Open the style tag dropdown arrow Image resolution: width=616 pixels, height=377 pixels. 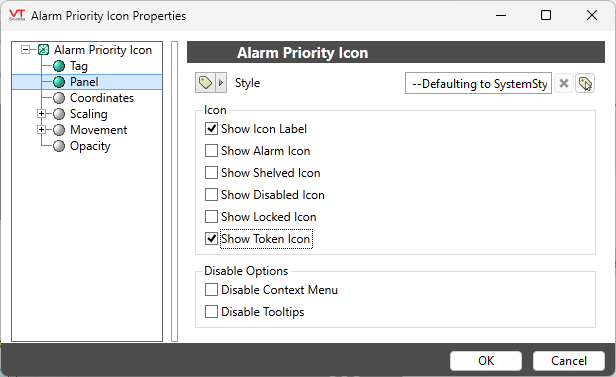221,83
